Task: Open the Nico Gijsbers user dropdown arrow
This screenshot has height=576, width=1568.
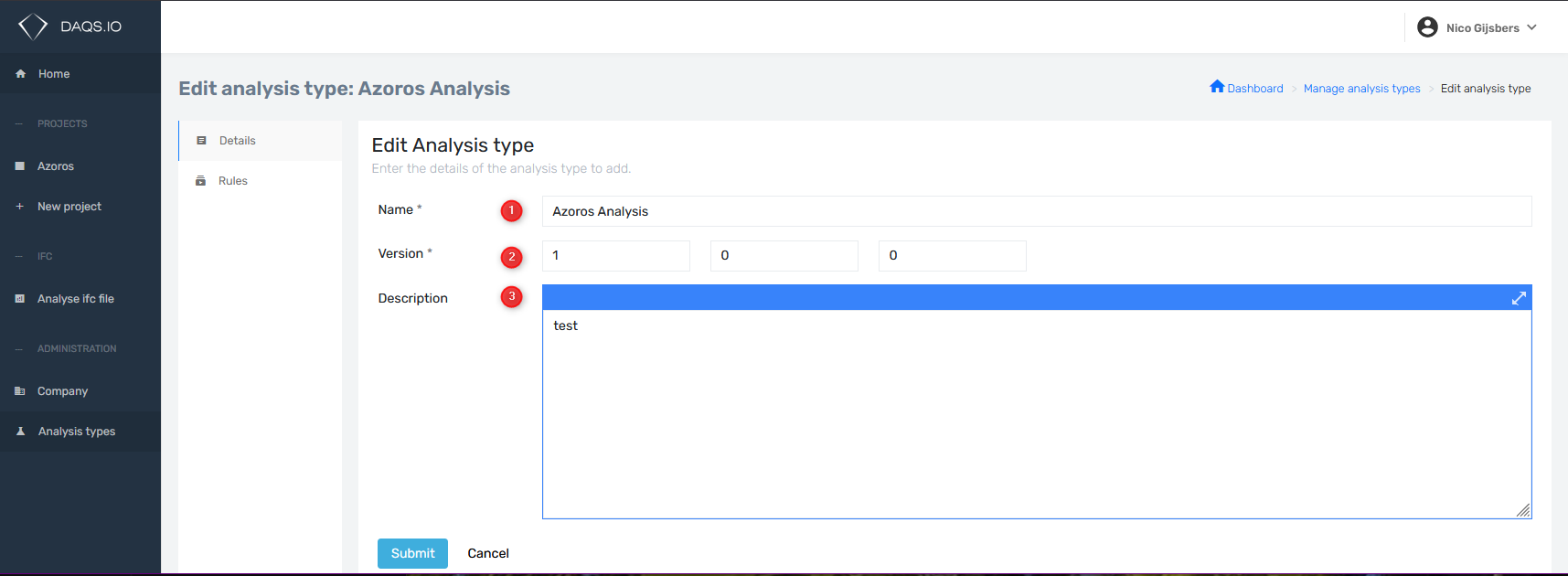Action: pos(1531,27)
